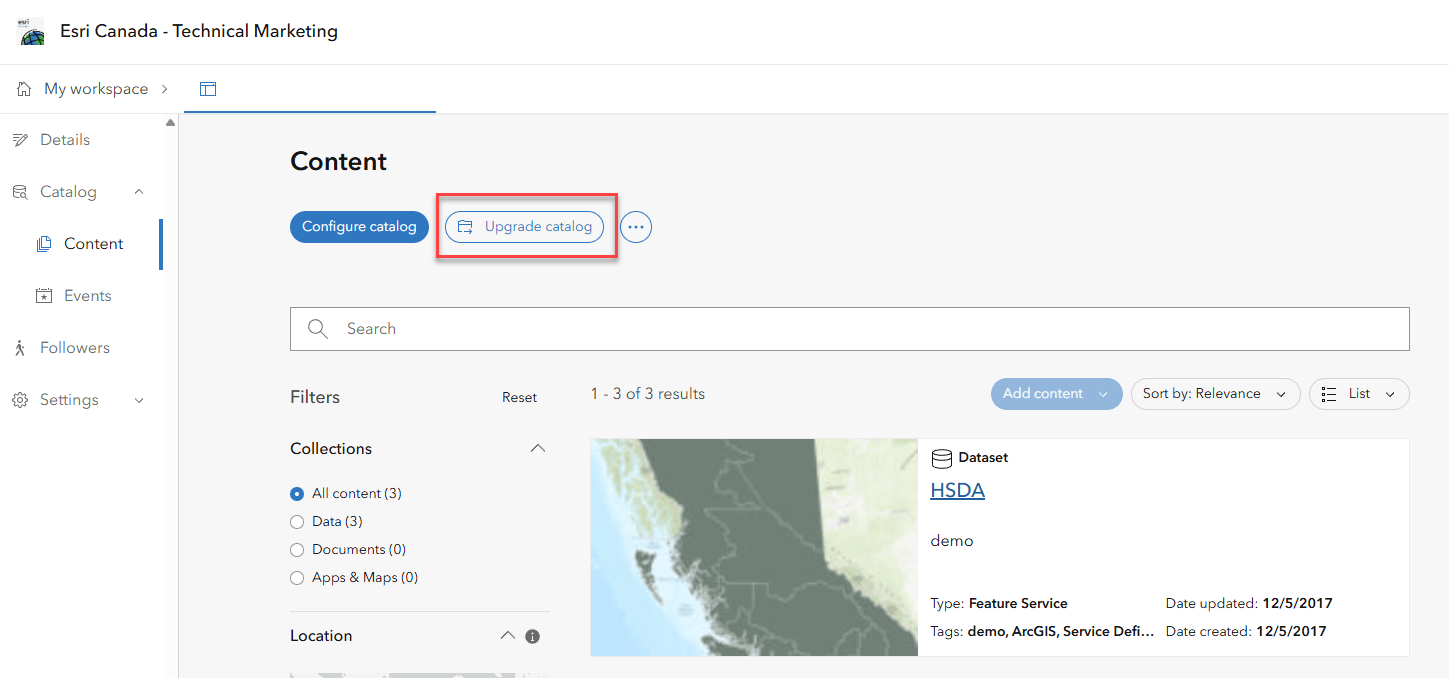This screenshot has width=1449, height=678.
Task: Open Content in the sidebar
Action: pyautogui.click(x=94, y=244)
